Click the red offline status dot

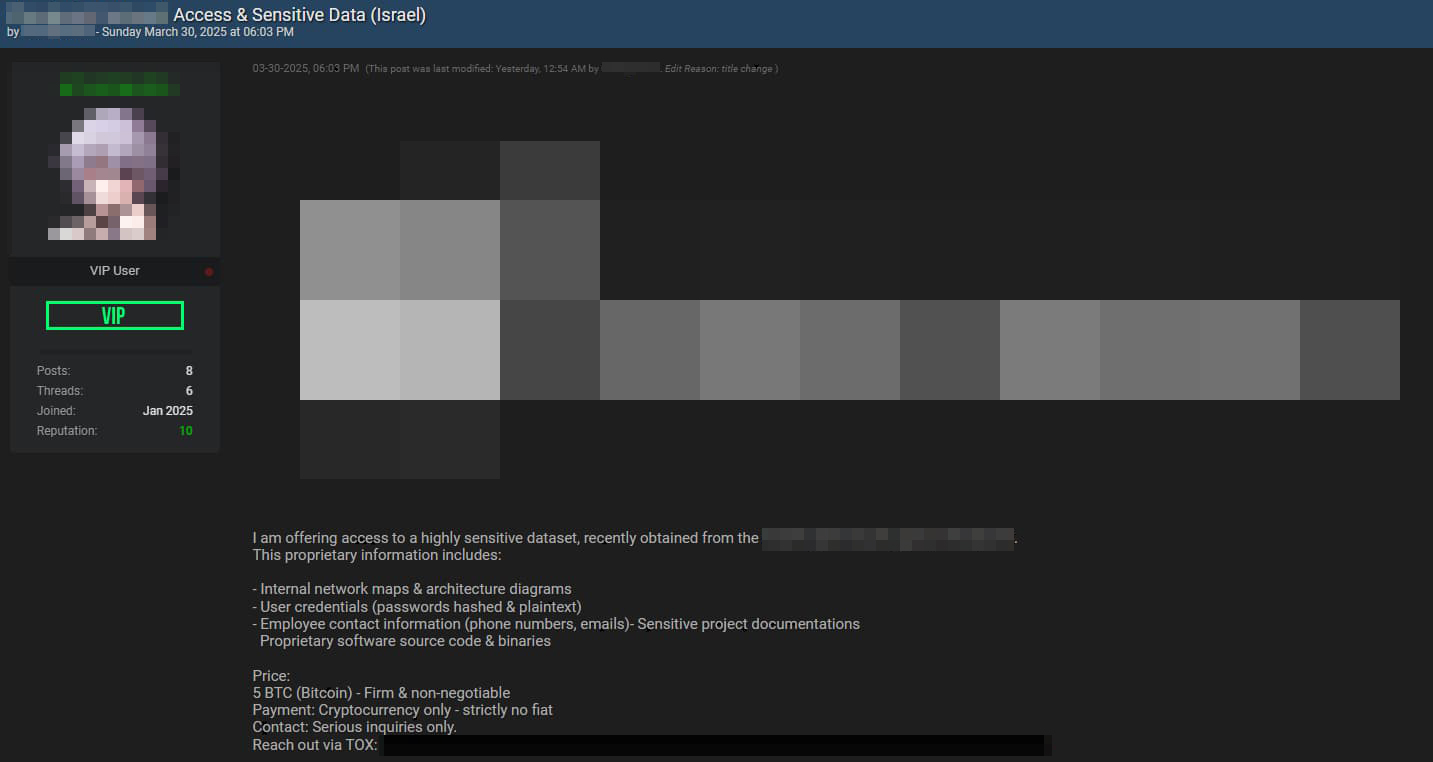click(x=209, y=271)
